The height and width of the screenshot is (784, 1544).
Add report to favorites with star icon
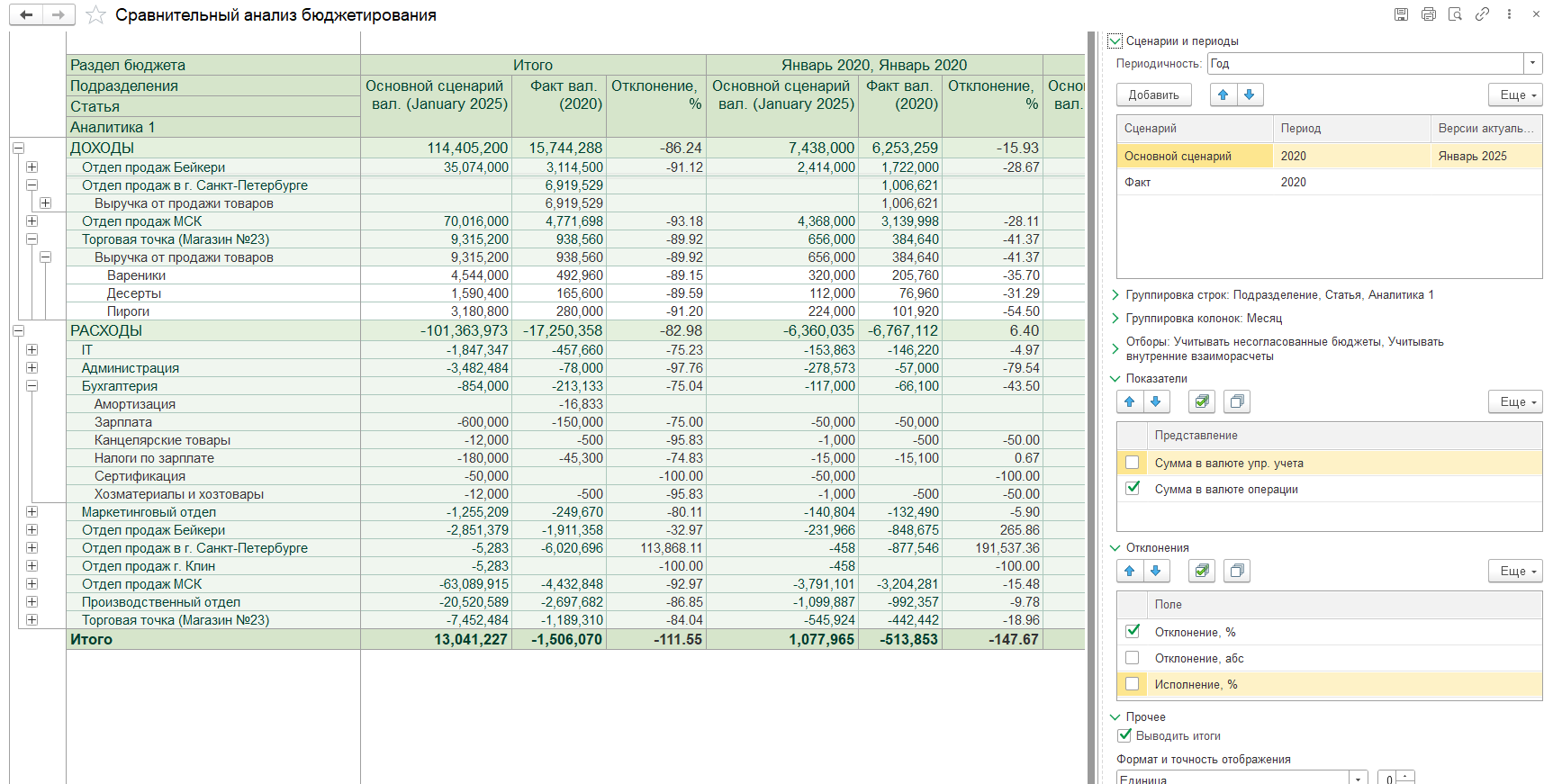[x=95, y=15]
